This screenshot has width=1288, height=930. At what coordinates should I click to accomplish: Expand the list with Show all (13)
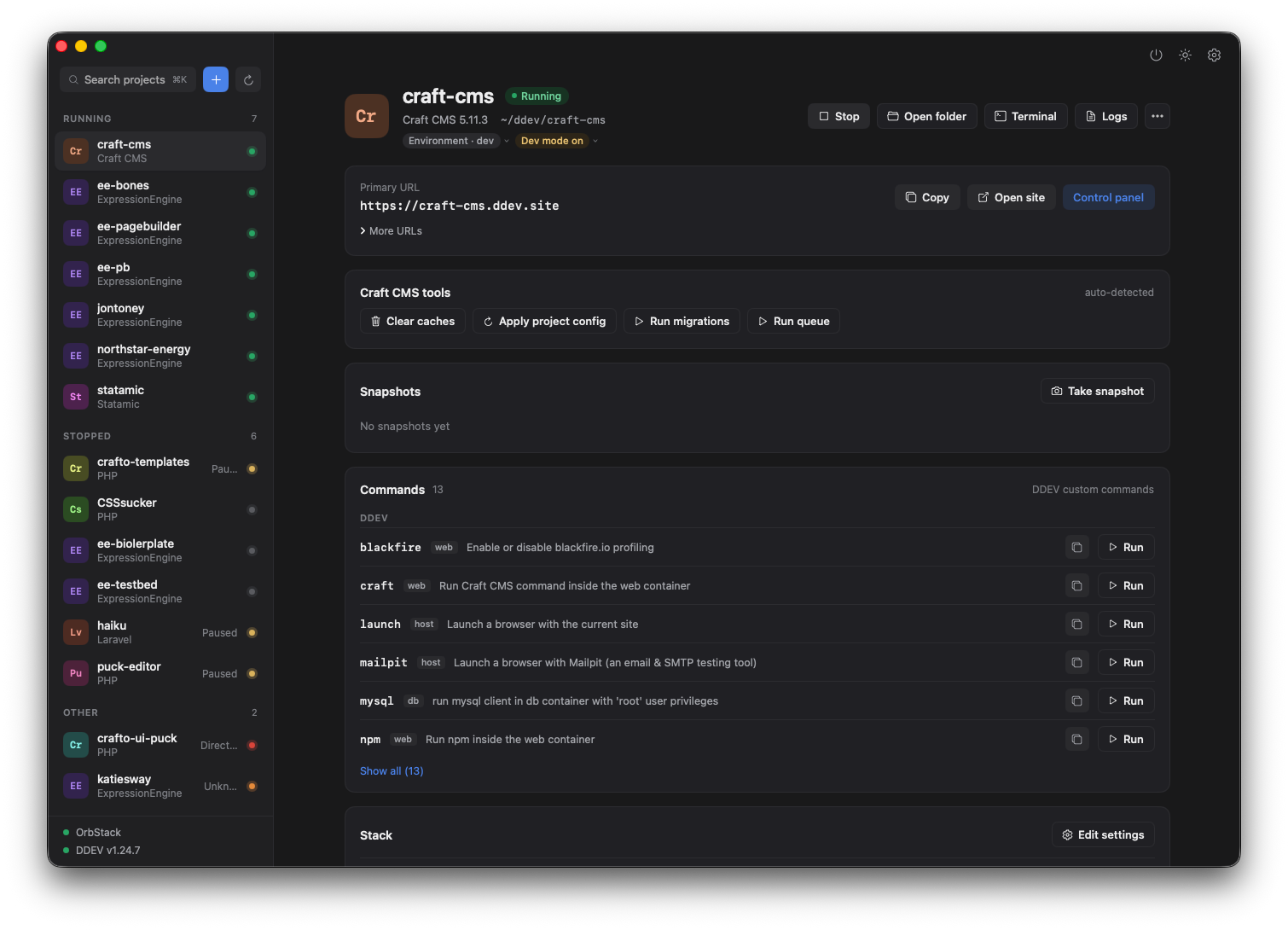(392, 770)
